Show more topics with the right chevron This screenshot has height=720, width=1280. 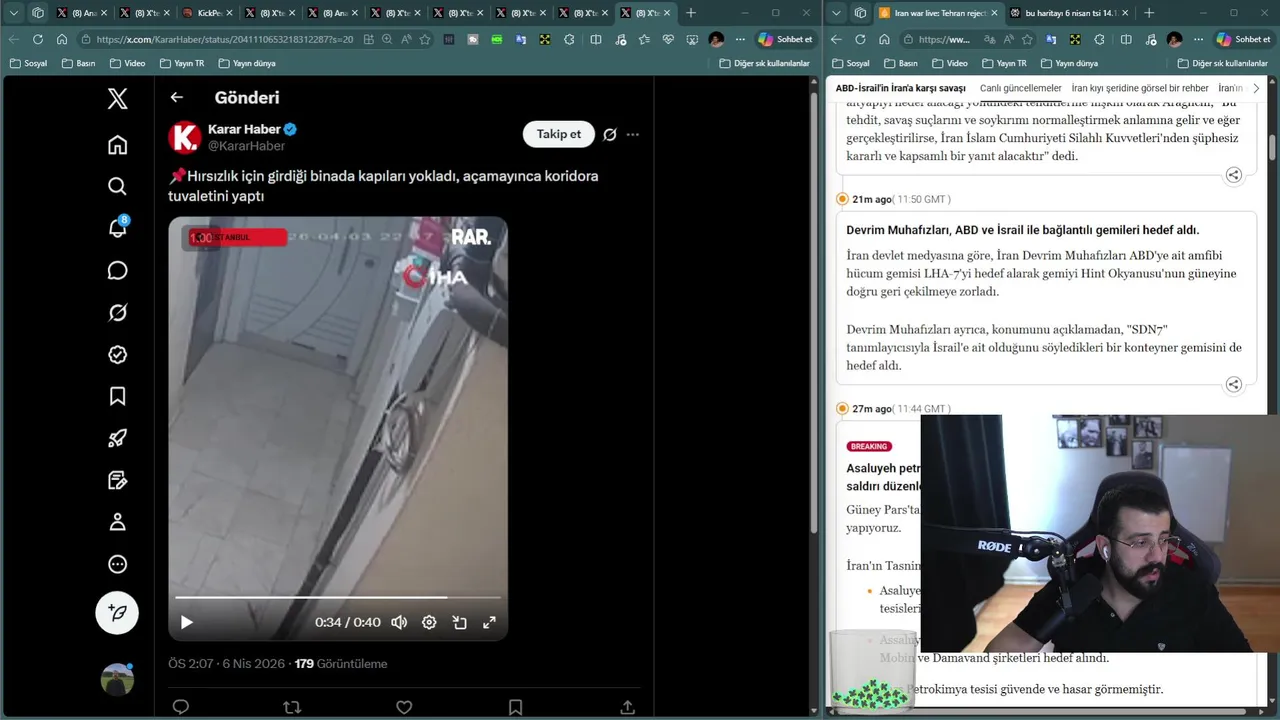point(1256,88)
